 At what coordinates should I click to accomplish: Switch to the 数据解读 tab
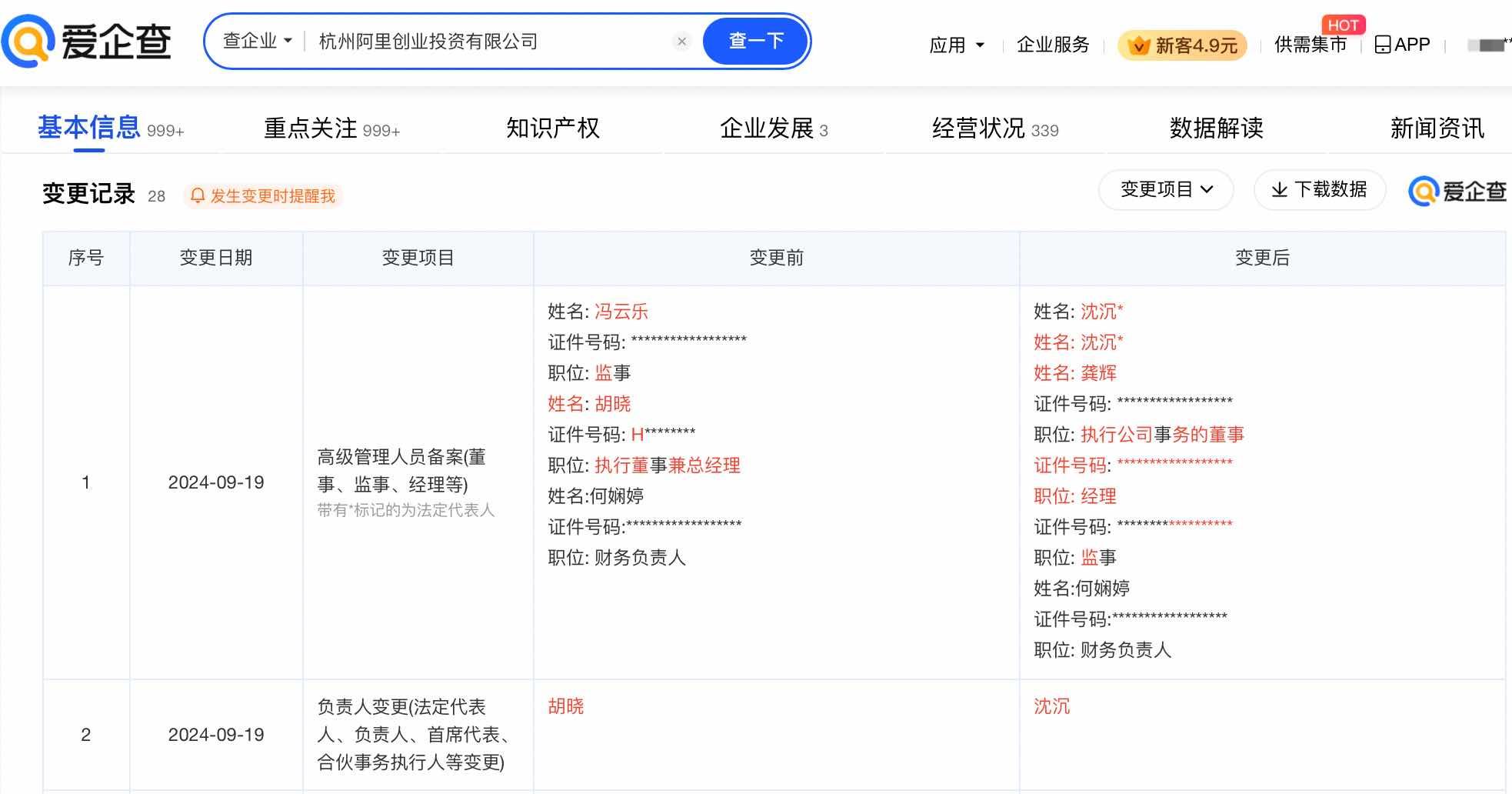[1217, 128]
